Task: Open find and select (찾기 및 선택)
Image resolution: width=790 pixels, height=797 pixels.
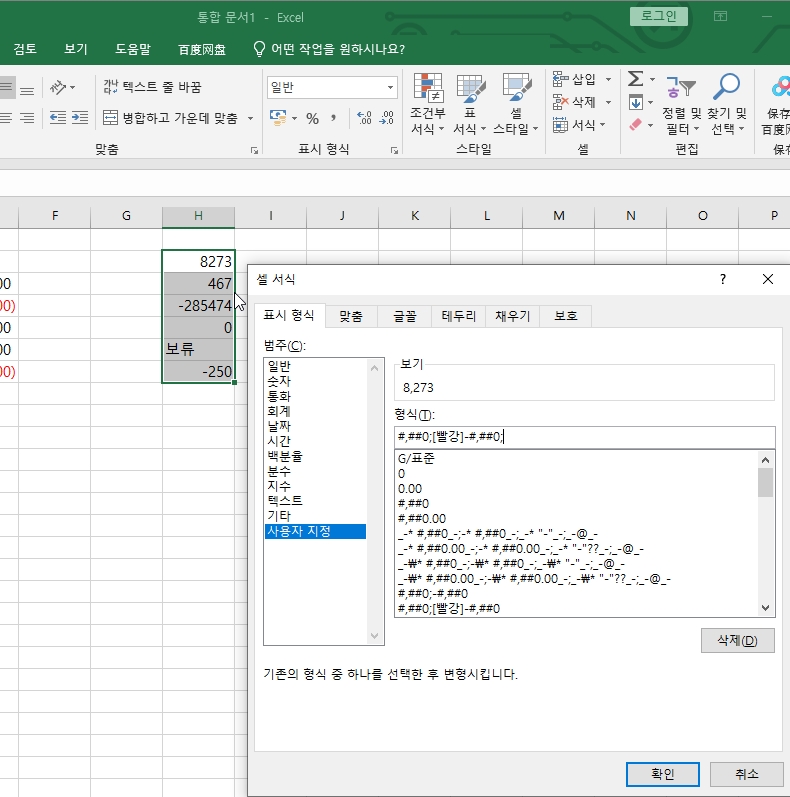Action: pos(727,104)
